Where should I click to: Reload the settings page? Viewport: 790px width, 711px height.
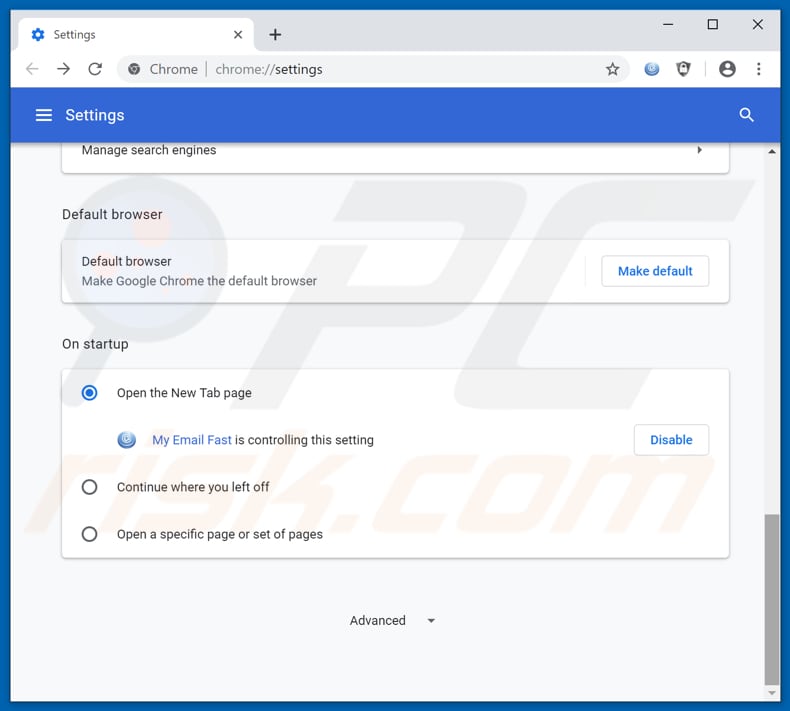click(x=95, y=69)
